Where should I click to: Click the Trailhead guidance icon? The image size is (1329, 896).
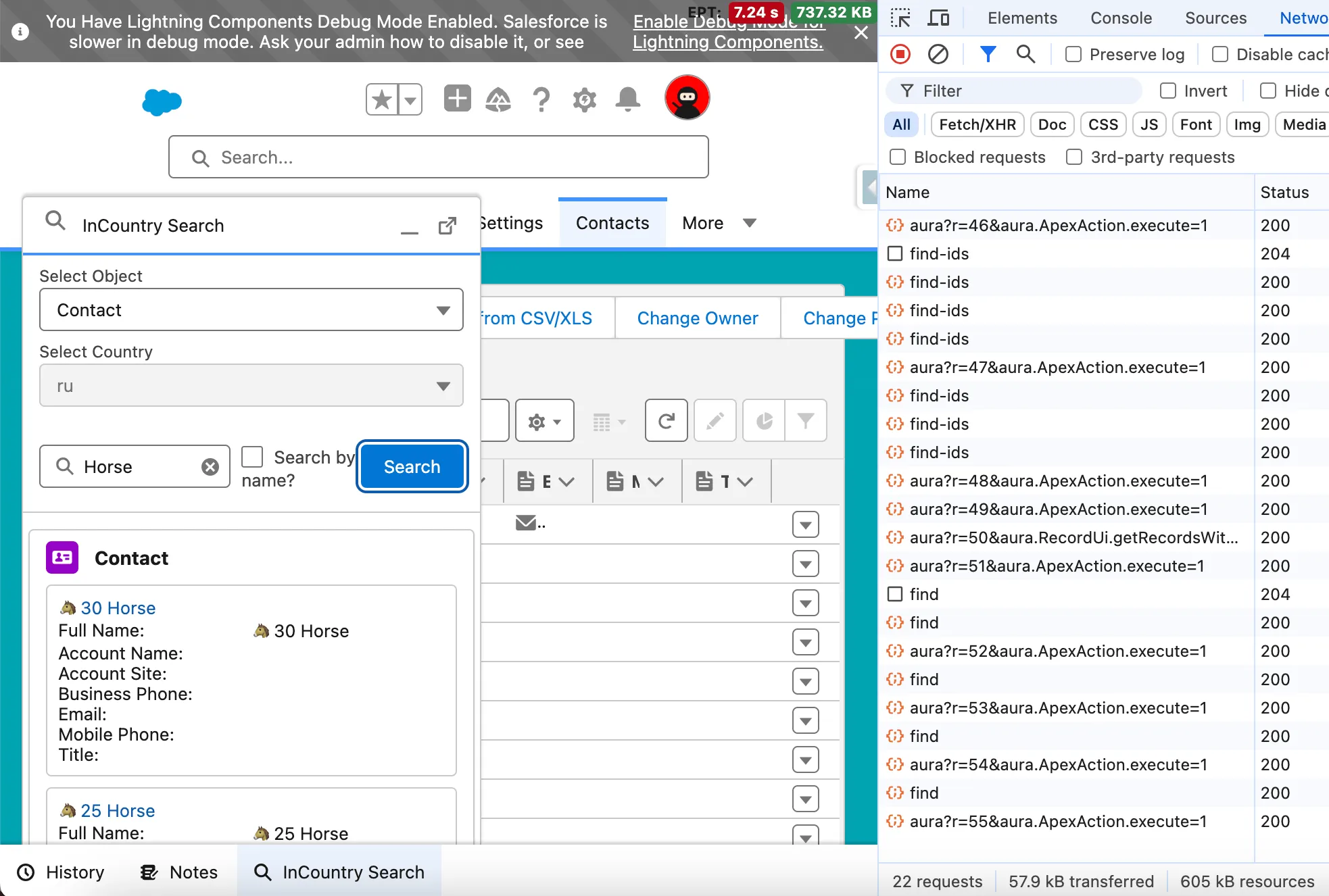(x=498, y=100)
